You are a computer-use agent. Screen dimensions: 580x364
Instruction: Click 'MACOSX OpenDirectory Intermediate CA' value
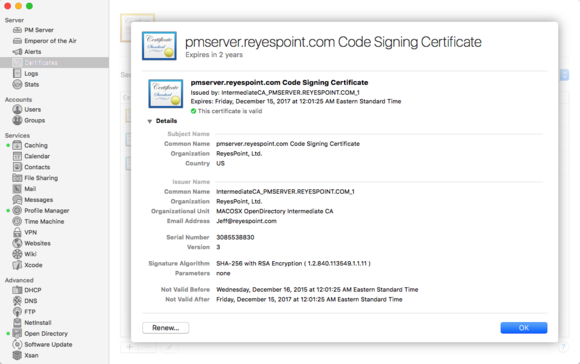(275, 211)
